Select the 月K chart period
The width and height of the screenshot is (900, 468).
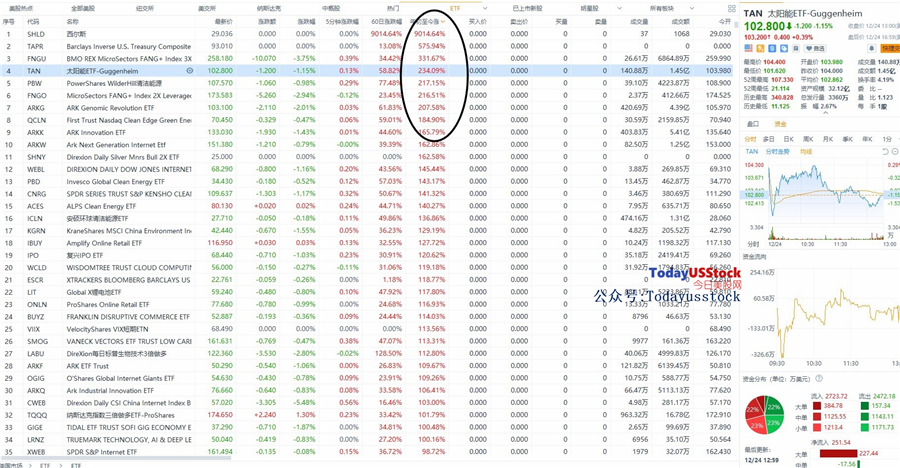point(828,139)
